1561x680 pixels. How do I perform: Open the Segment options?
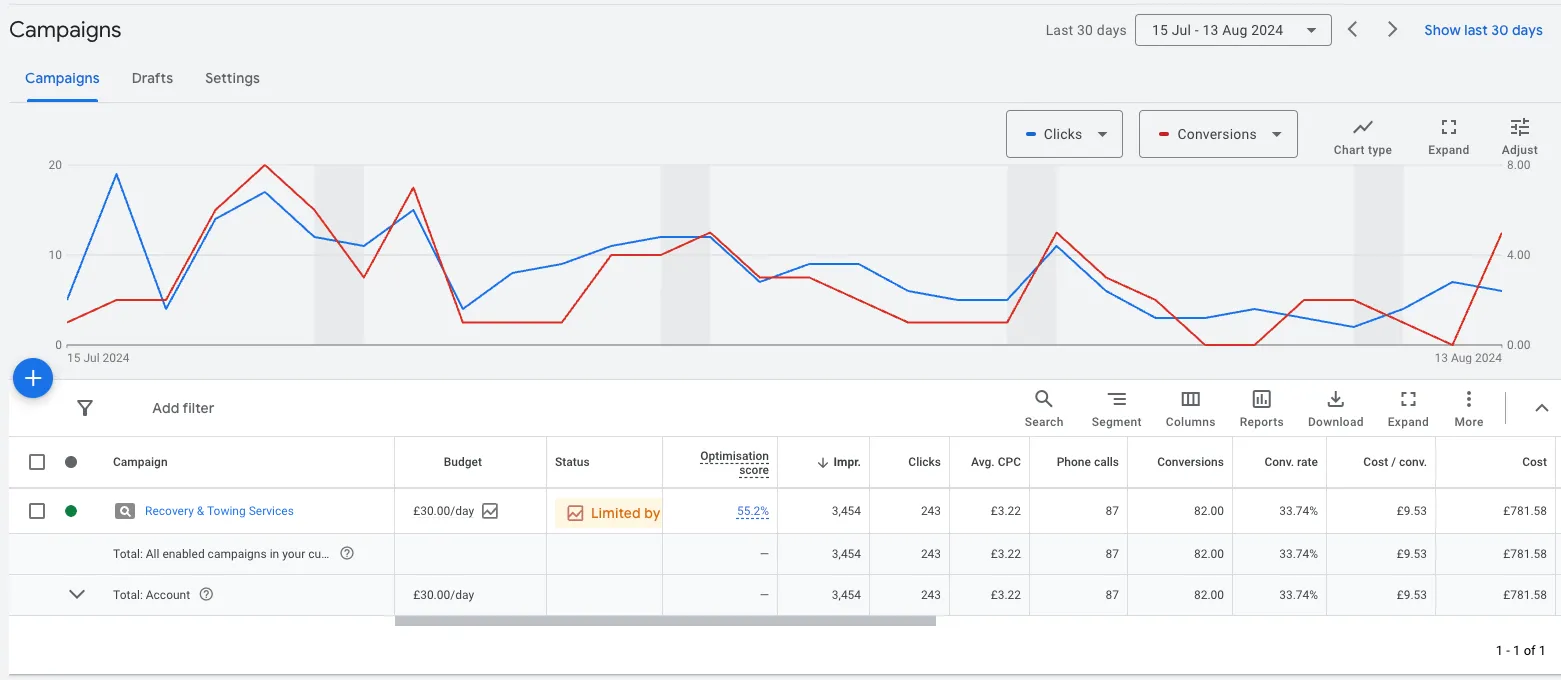1116,408
